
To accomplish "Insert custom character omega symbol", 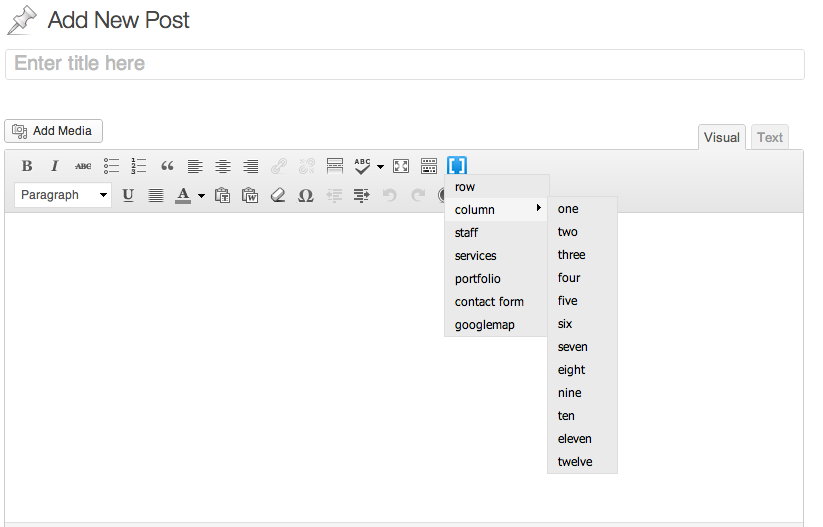I will point(305,195).
